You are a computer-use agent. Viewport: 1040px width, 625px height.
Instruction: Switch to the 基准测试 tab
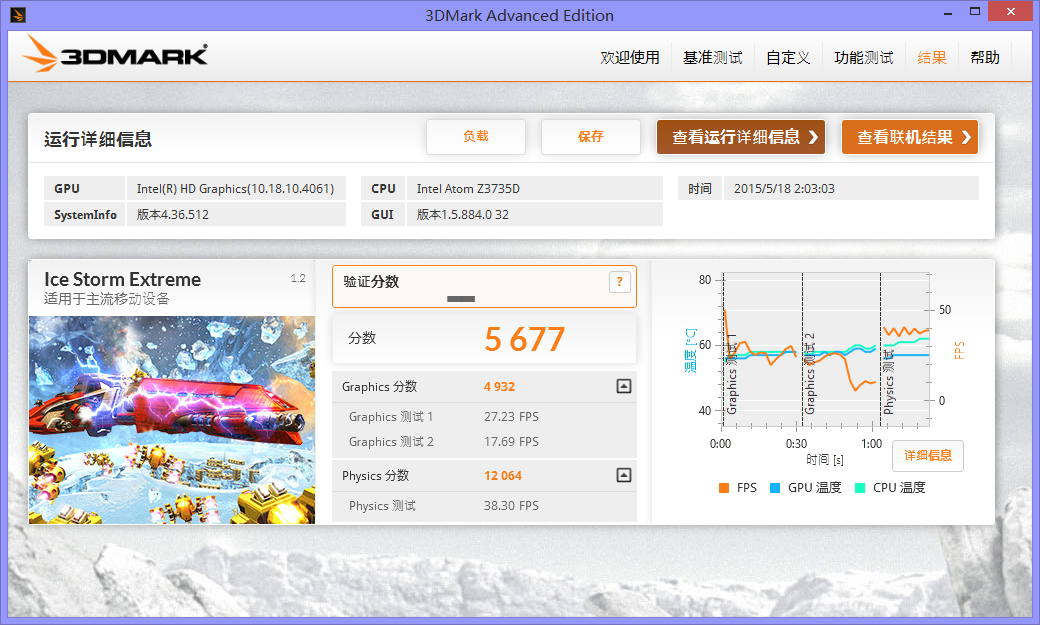(712, 58)
